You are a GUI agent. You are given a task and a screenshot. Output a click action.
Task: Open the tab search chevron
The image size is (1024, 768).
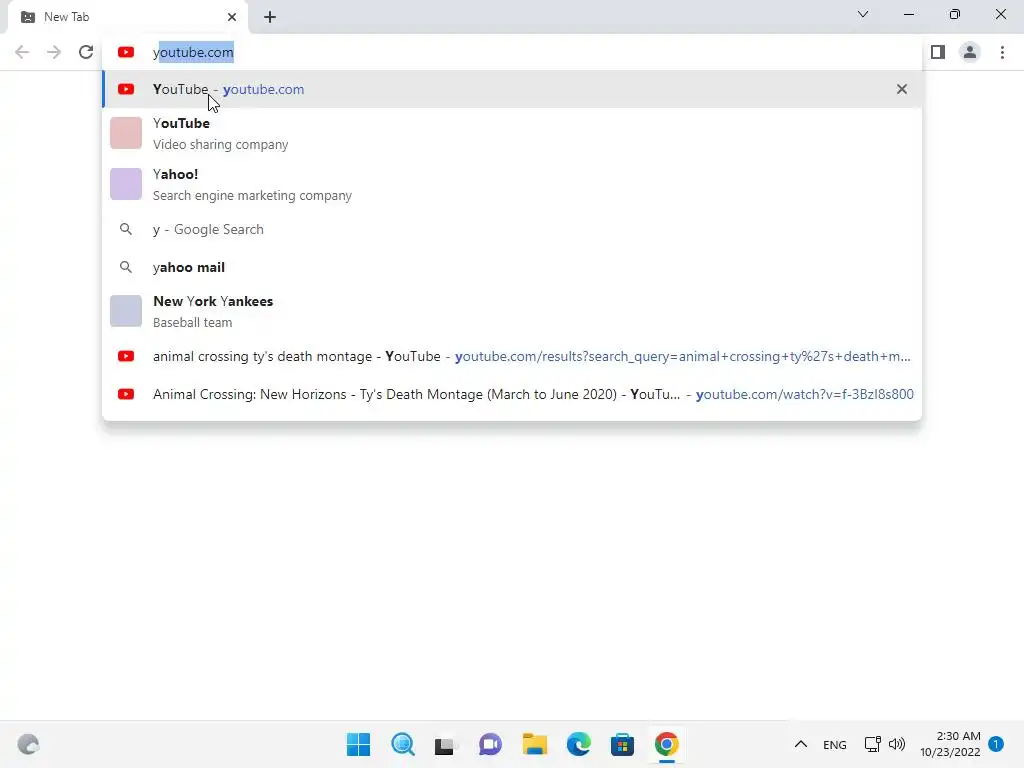click(x=863, y=14)
